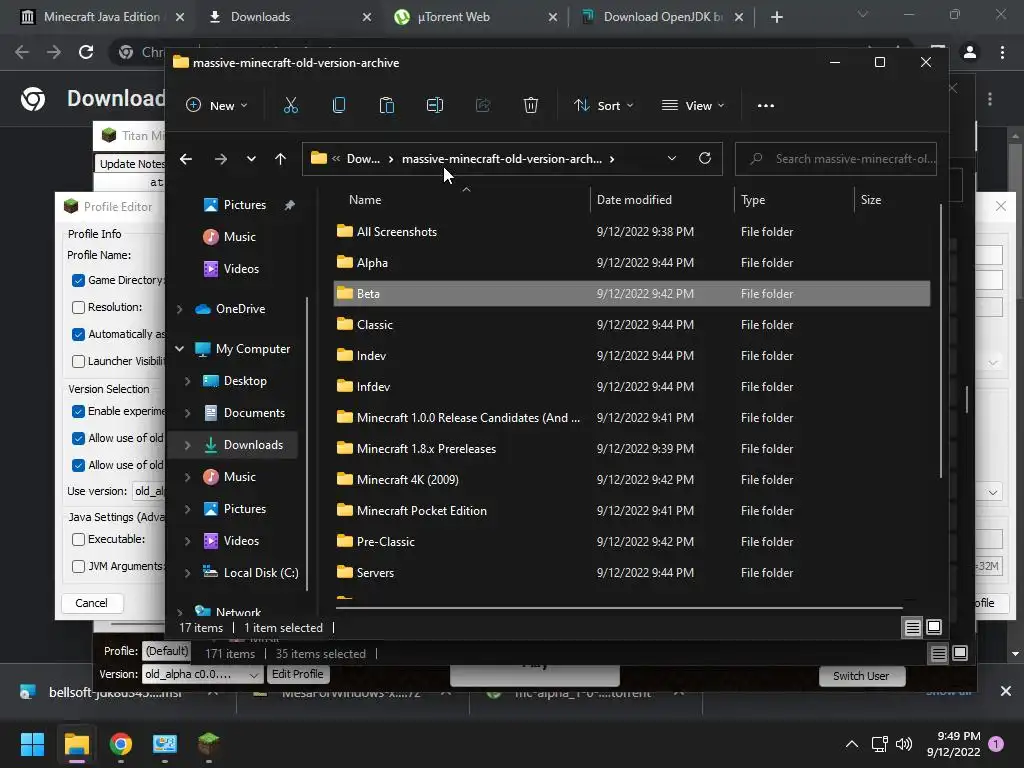Collapse My Computer tree node
The width and height of the screenshot is (1024, 768).
pos(180,349)
